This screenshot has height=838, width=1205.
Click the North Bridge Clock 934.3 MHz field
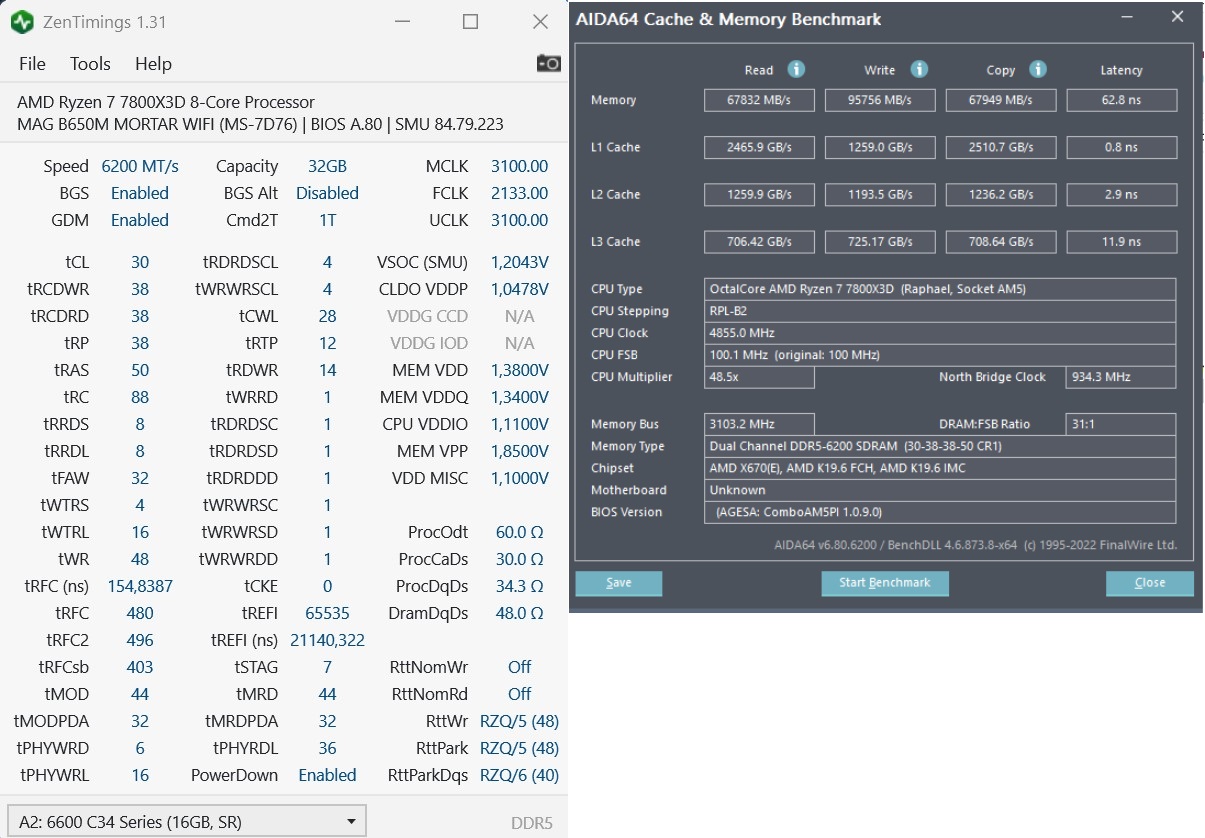1122,377
